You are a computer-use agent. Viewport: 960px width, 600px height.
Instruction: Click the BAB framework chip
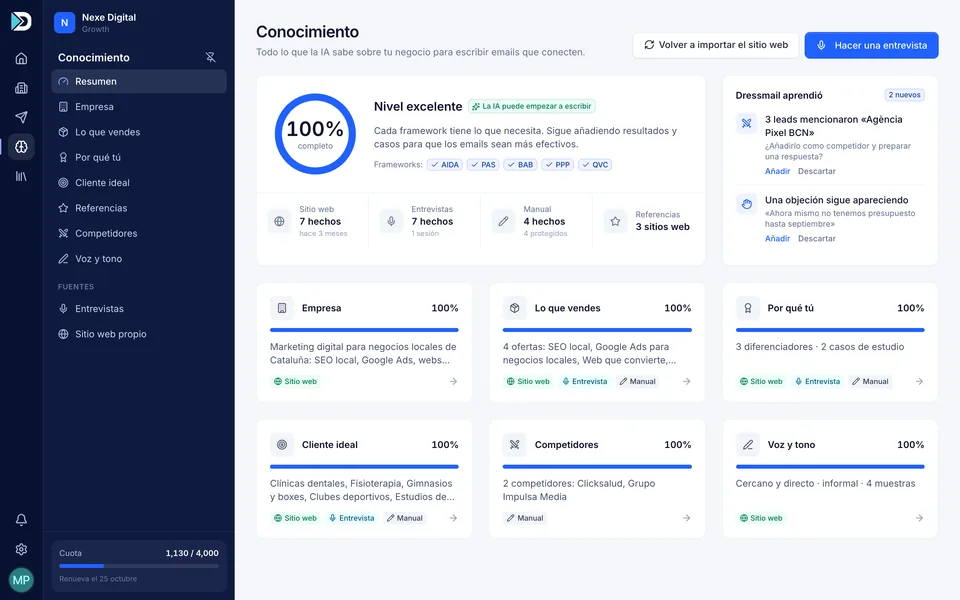[x=520, y=165]
